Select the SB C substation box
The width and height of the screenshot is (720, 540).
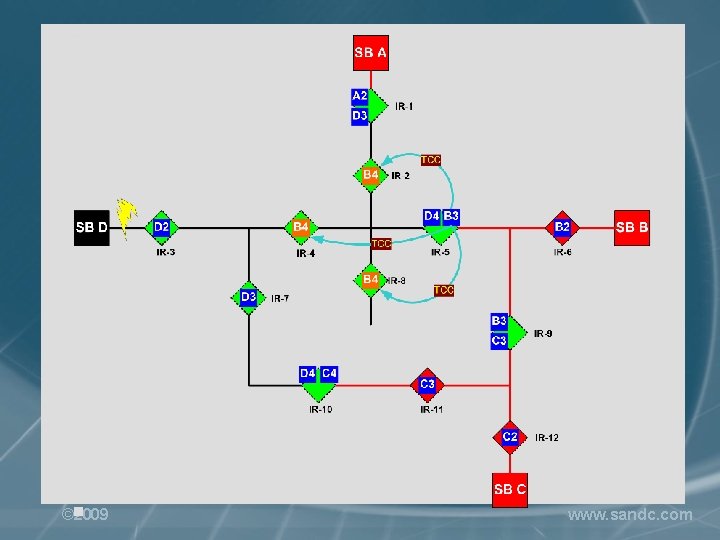(510, 490)
